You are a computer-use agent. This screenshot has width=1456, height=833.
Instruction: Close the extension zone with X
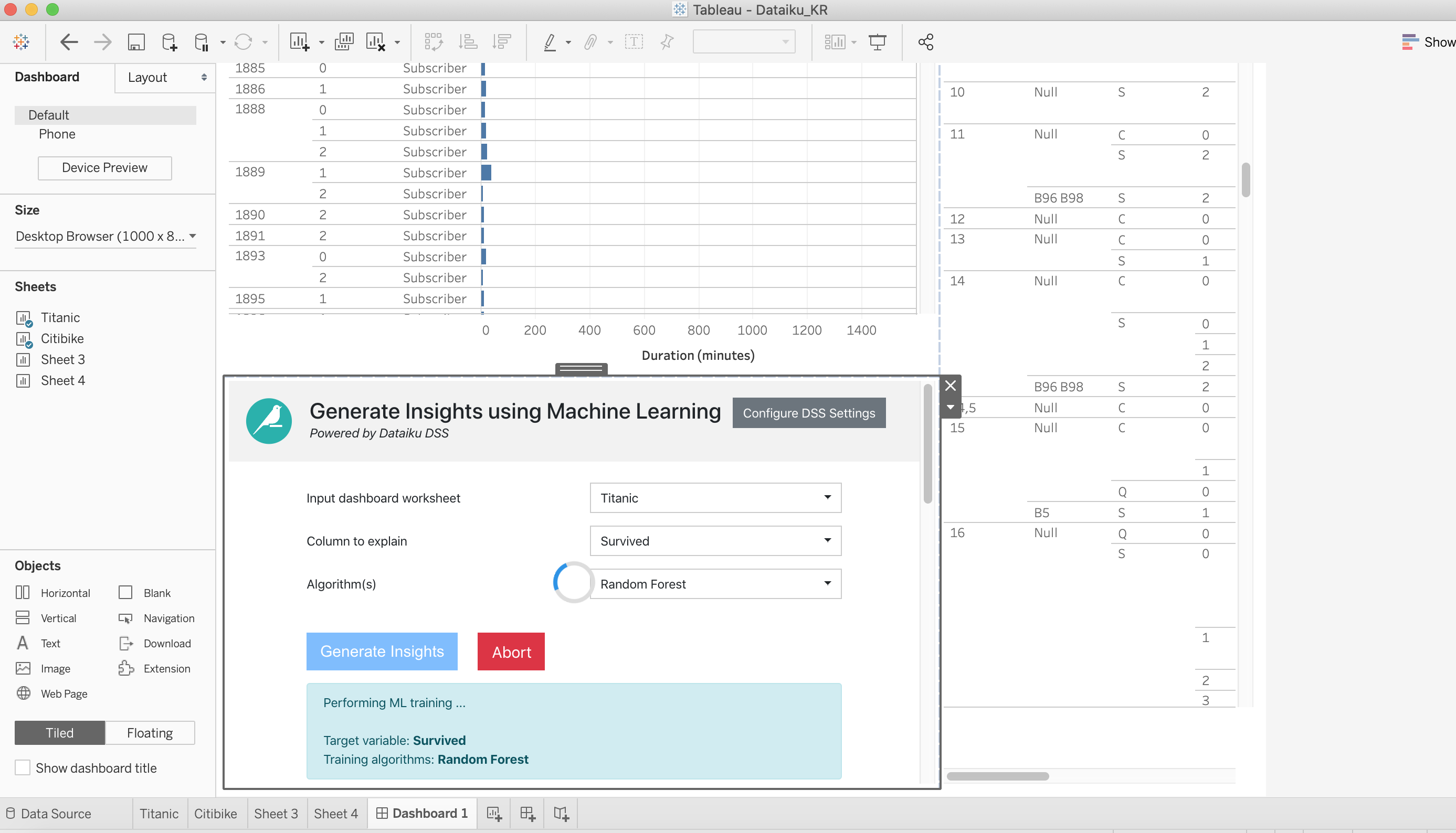click(951, 386)
